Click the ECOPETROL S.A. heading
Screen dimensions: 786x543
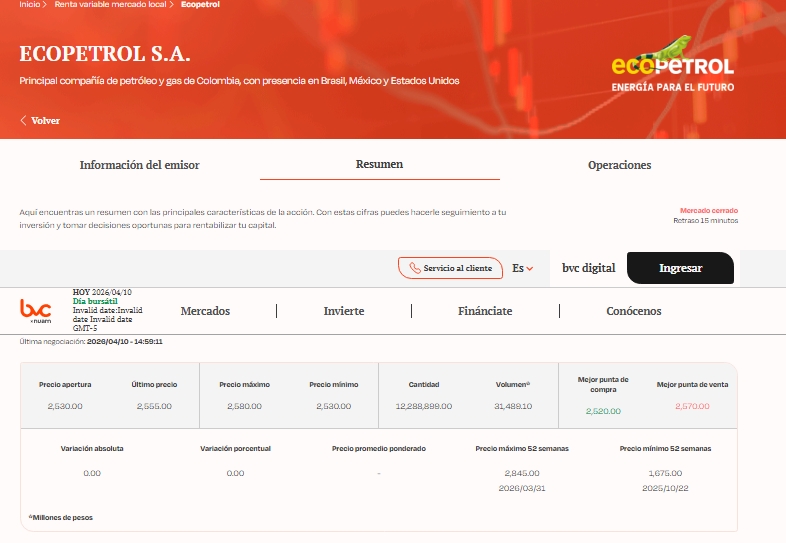click(x=105, y=54)
